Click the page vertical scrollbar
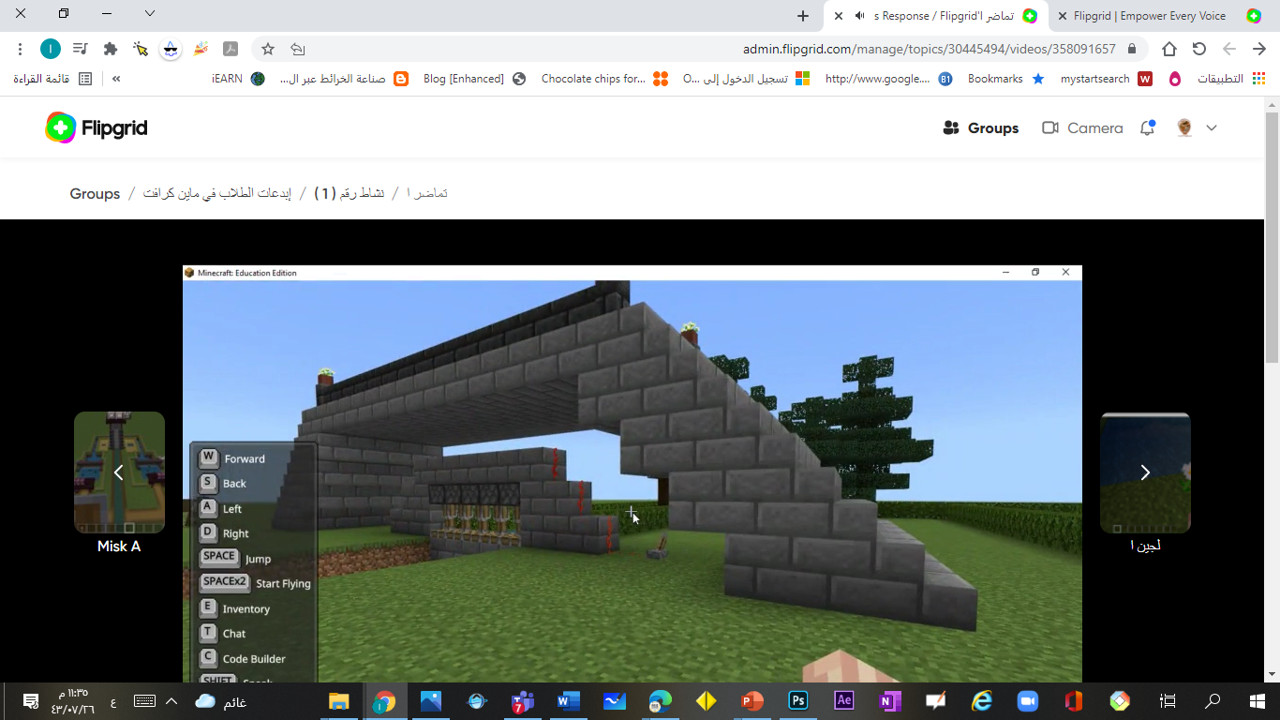Screen dimensions: 1280x720 point(1272,239)
